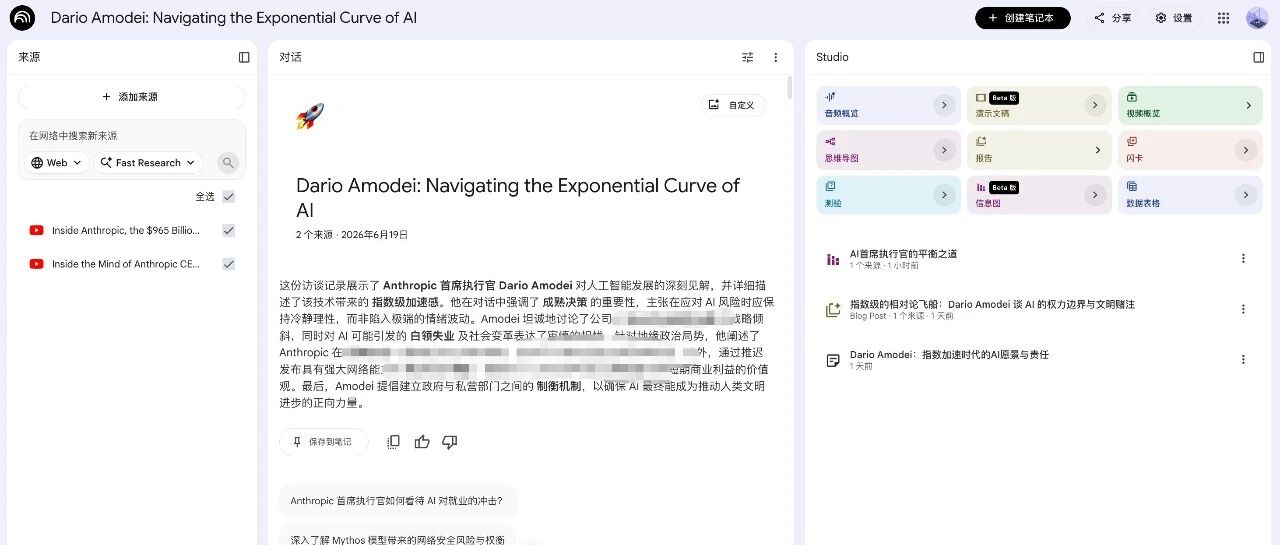Click the 添加来源 button
The image size is (1280, 545).
pyautogui.click(x=131, y=97)
